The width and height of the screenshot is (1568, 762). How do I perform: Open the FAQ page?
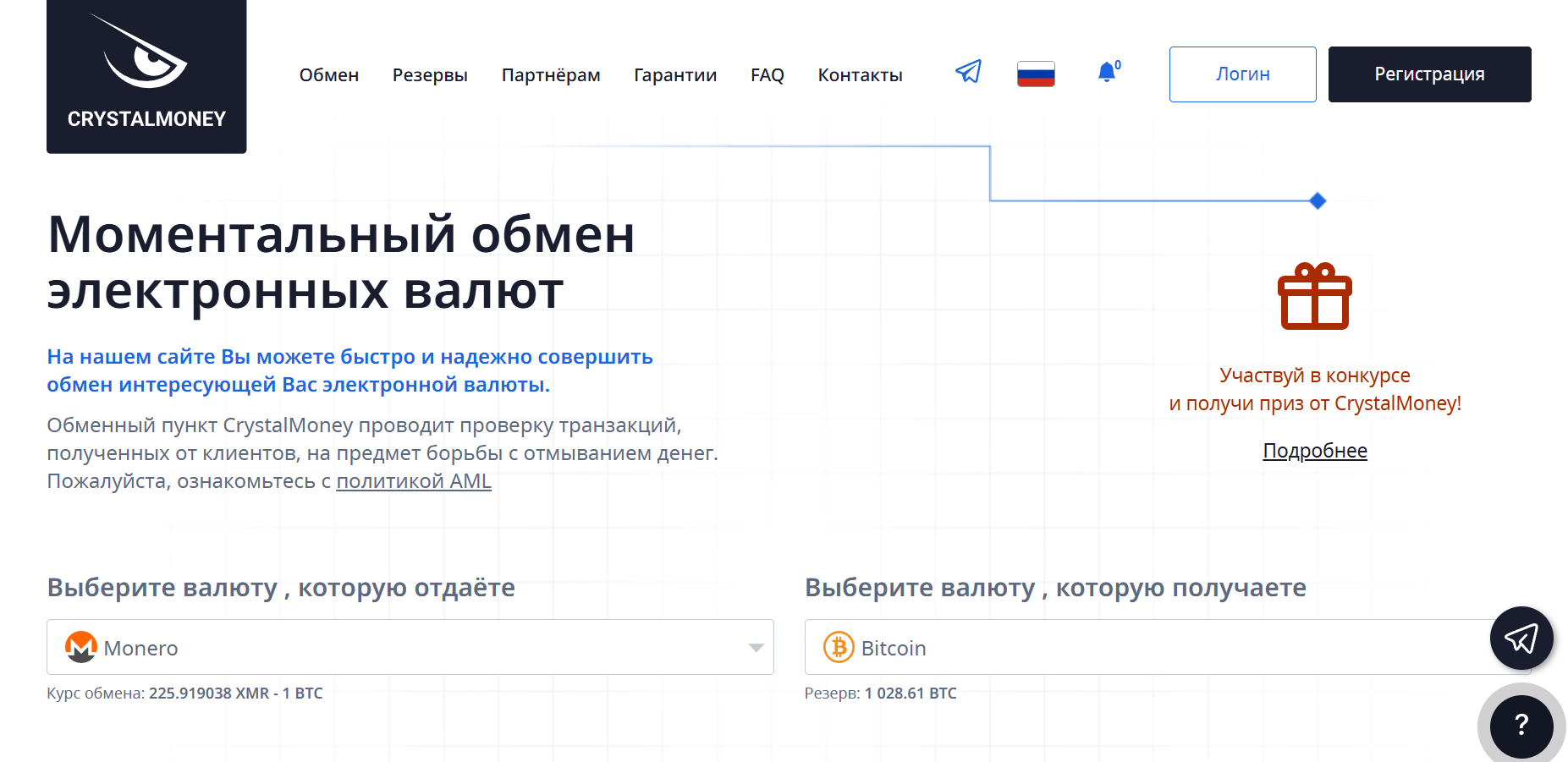(x=767, y=75)
